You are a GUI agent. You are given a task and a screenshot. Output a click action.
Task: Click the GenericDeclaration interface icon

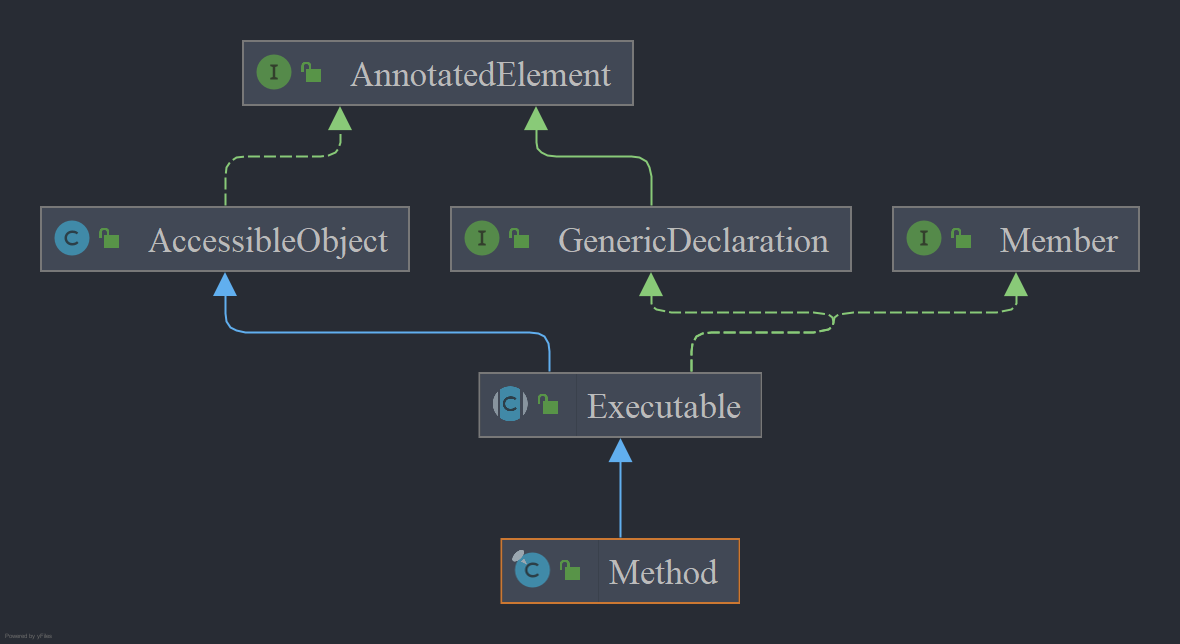[482, 238]
